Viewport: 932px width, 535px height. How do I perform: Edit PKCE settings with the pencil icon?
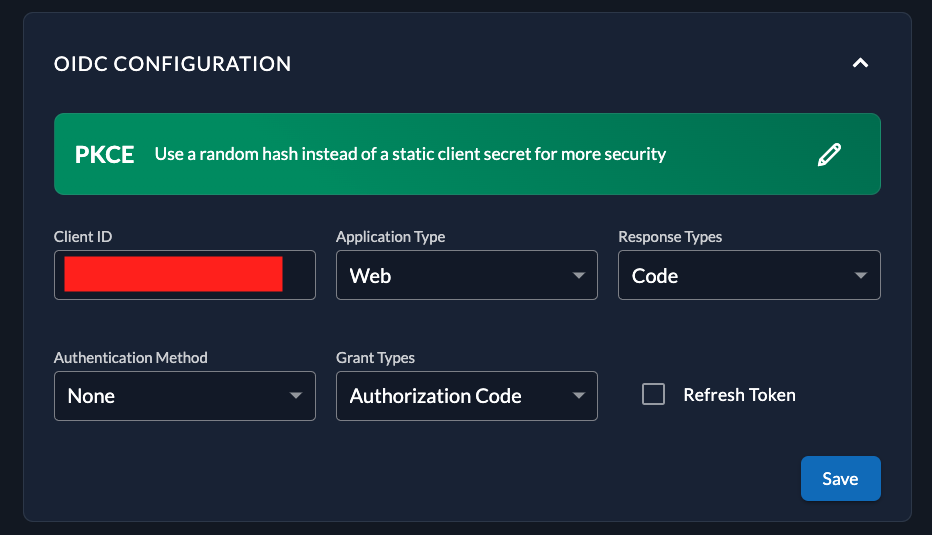coord(829,155)
